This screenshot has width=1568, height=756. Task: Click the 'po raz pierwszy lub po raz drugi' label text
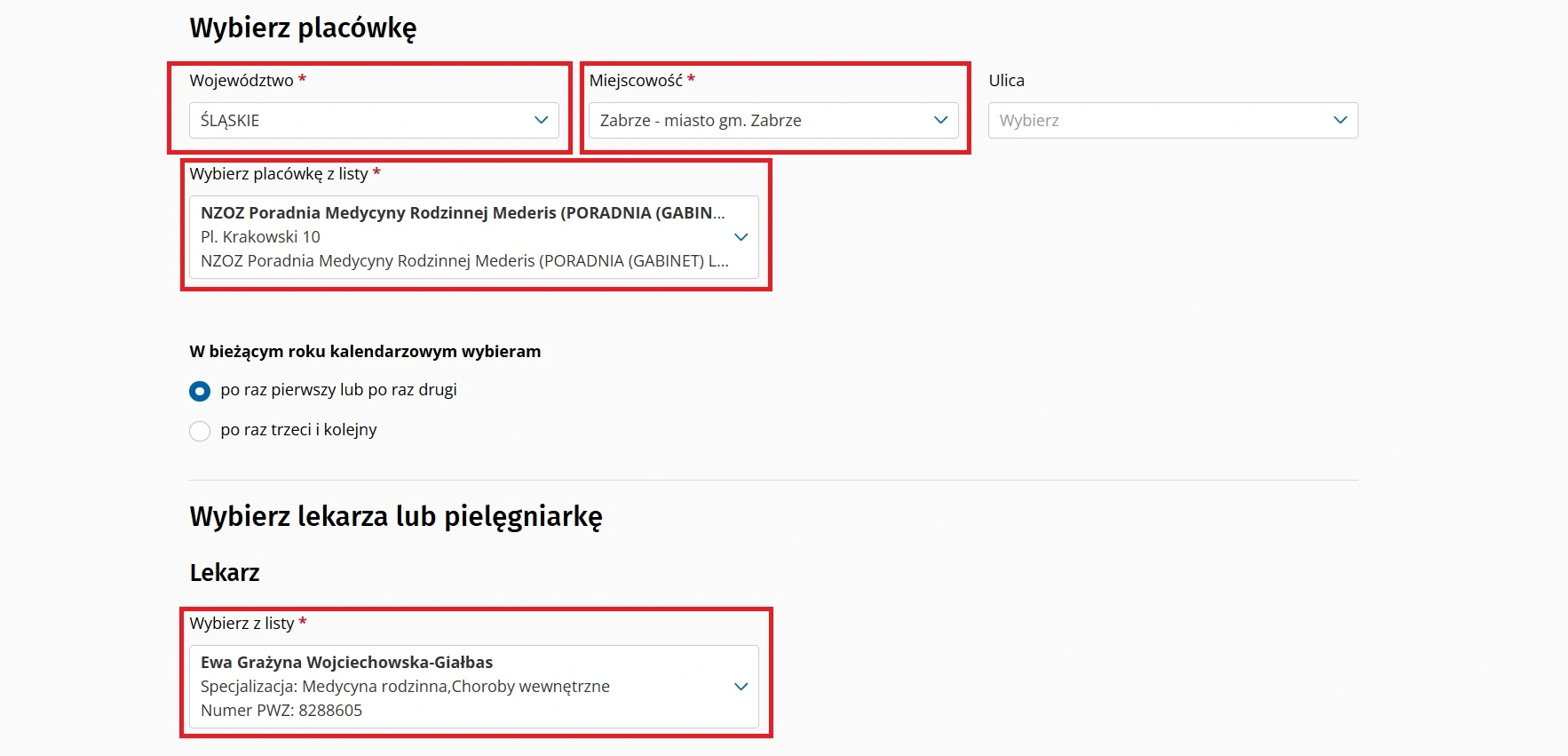(x=338, y=390)
